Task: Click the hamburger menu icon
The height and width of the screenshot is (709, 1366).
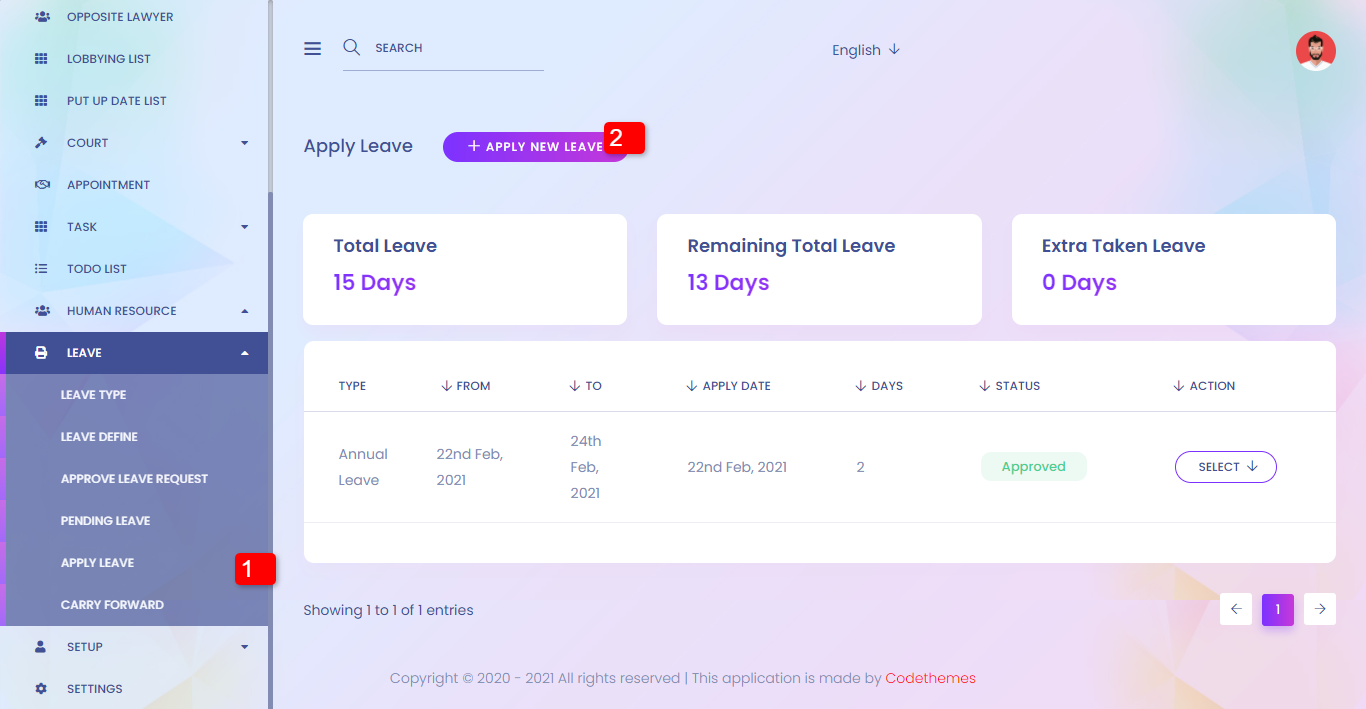Action: pyautogui.click(x=313, y=48)
